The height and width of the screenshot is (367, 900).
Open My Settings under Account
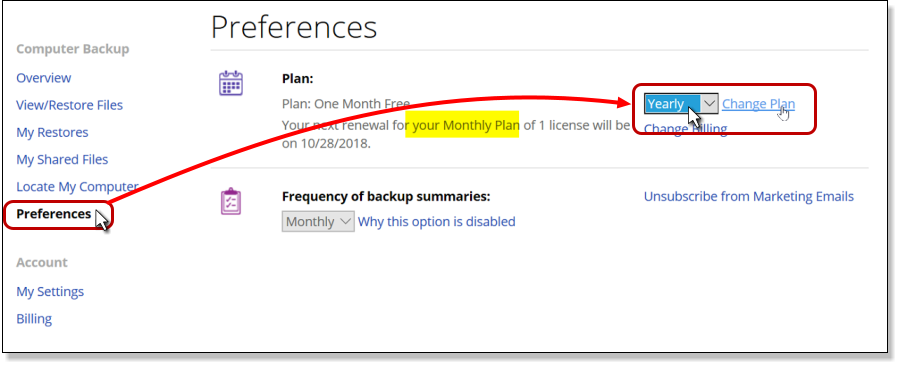coord(50,292)
